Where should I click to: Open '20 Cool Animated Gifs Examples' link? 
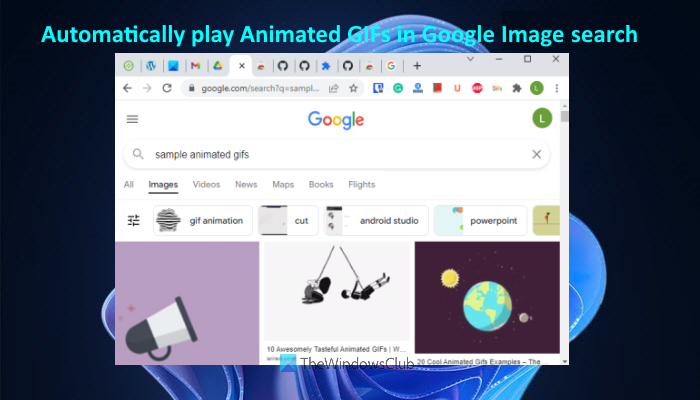pos(479,362)
